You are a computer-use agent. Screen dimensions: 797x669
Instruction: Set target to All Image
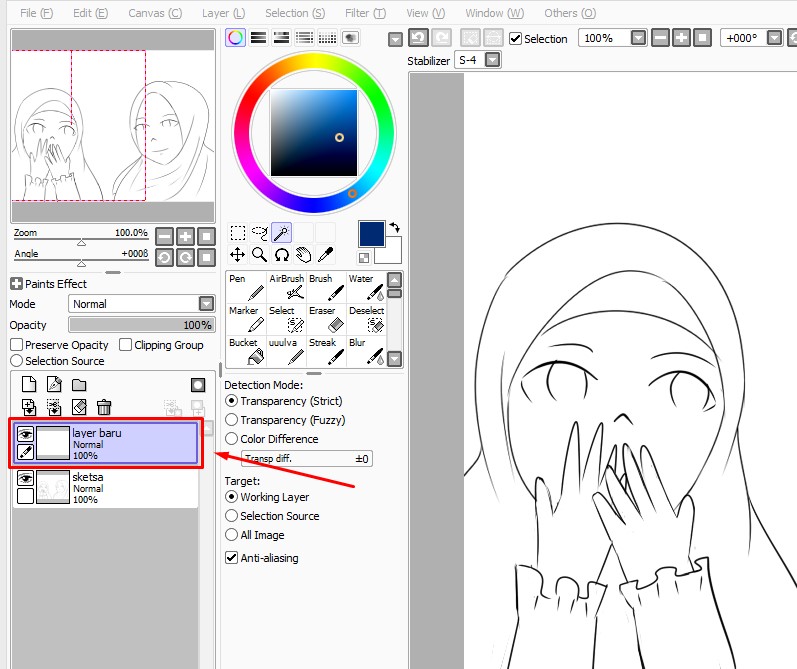coord(231,535)
